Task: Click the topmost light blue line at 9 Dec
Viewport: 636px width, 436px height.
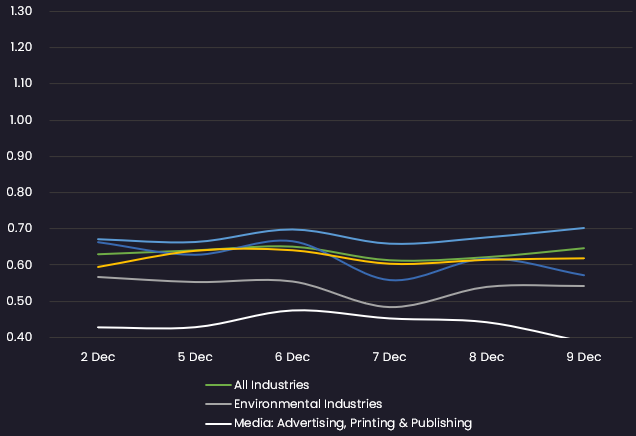Action: [x=583, y=228]
